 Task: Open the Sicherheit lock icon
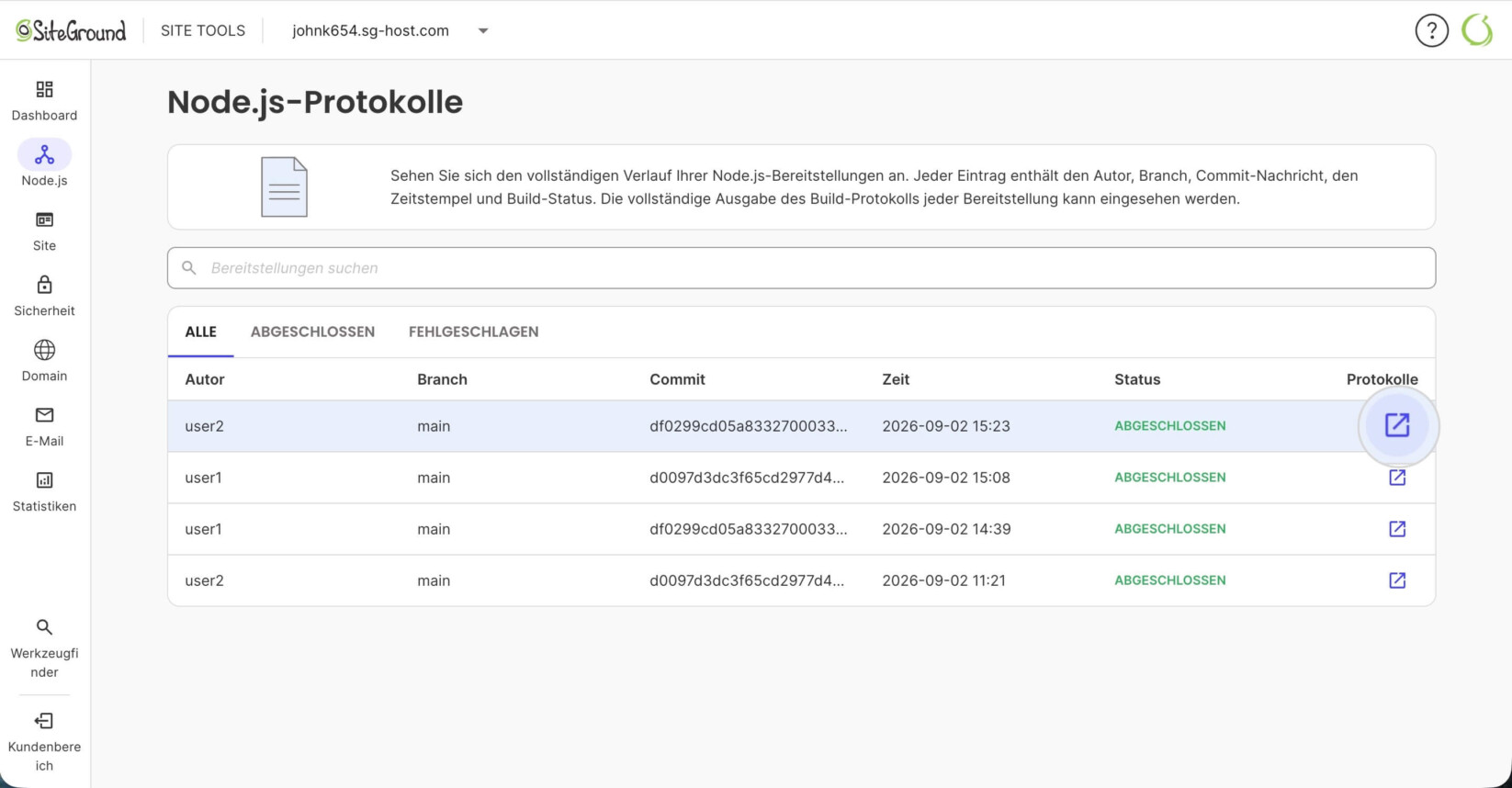click(x=44, y=285)
